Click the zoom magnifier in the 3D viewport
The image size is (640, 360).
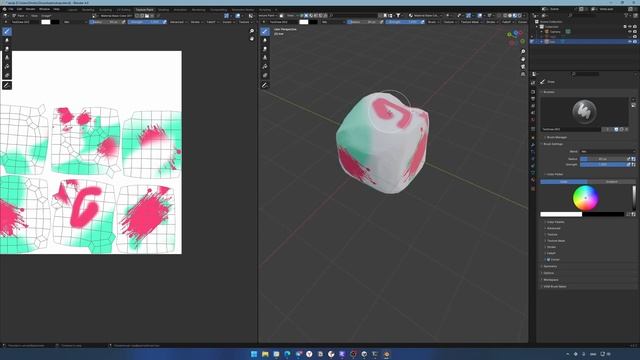tap(523, 52)
